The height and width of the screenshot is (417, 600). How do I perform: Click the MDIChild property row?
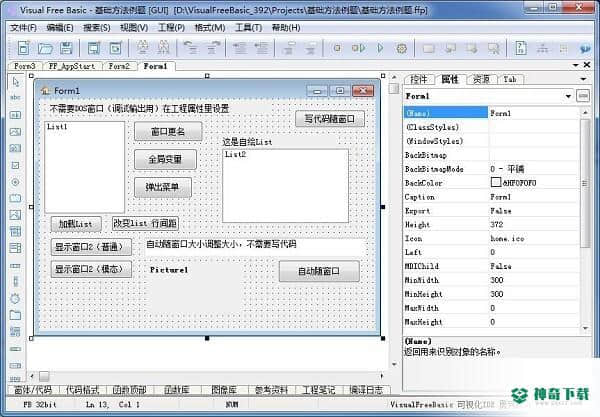[492, 266]
